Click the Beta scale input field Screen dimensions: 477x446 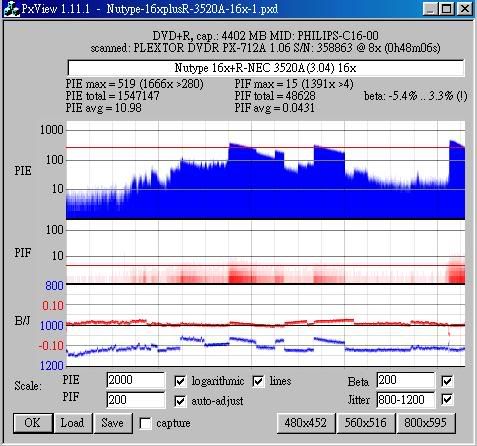click(406, 380)
